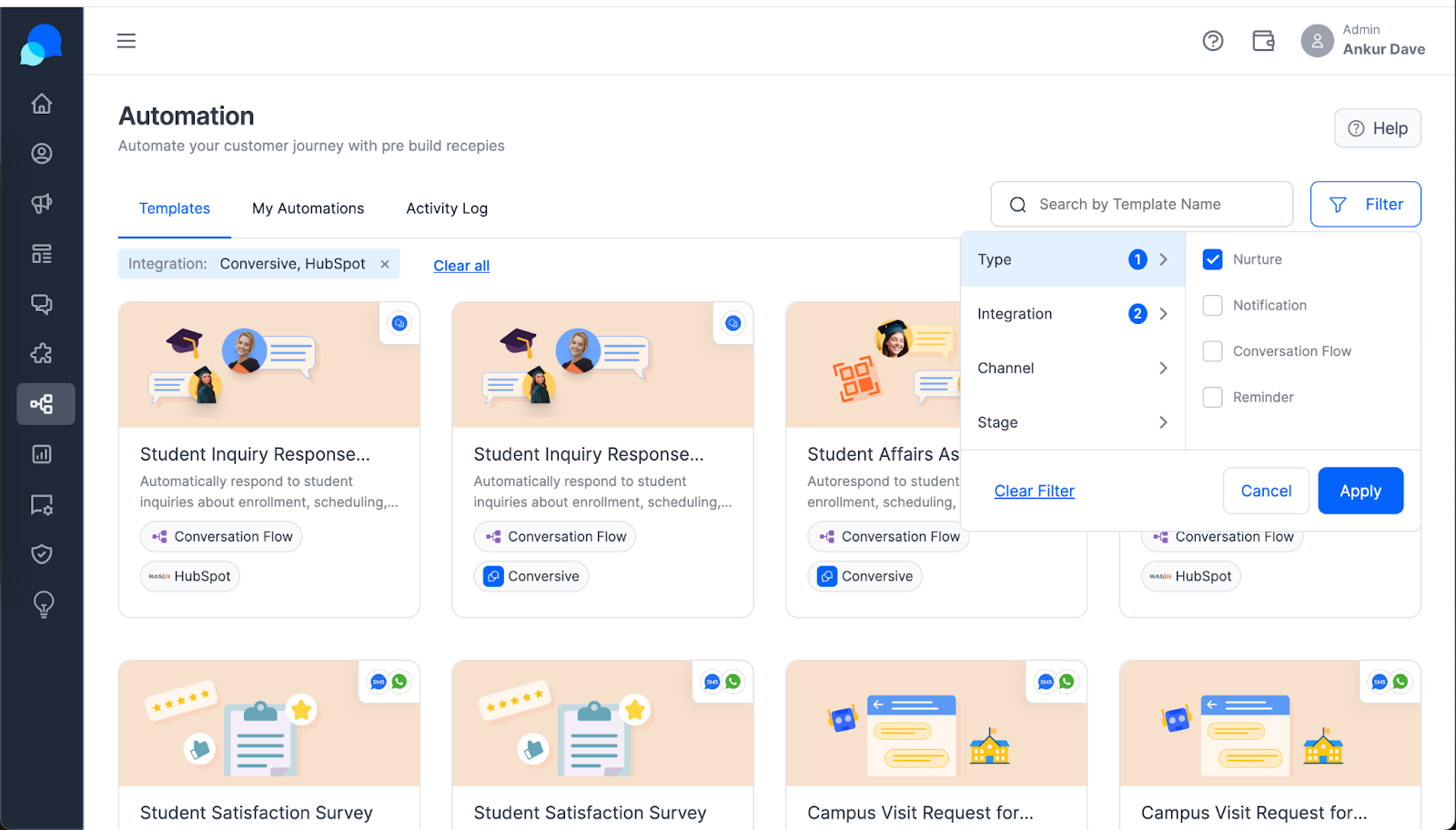Open the shield check icon in sidebar

coord(42,554)
